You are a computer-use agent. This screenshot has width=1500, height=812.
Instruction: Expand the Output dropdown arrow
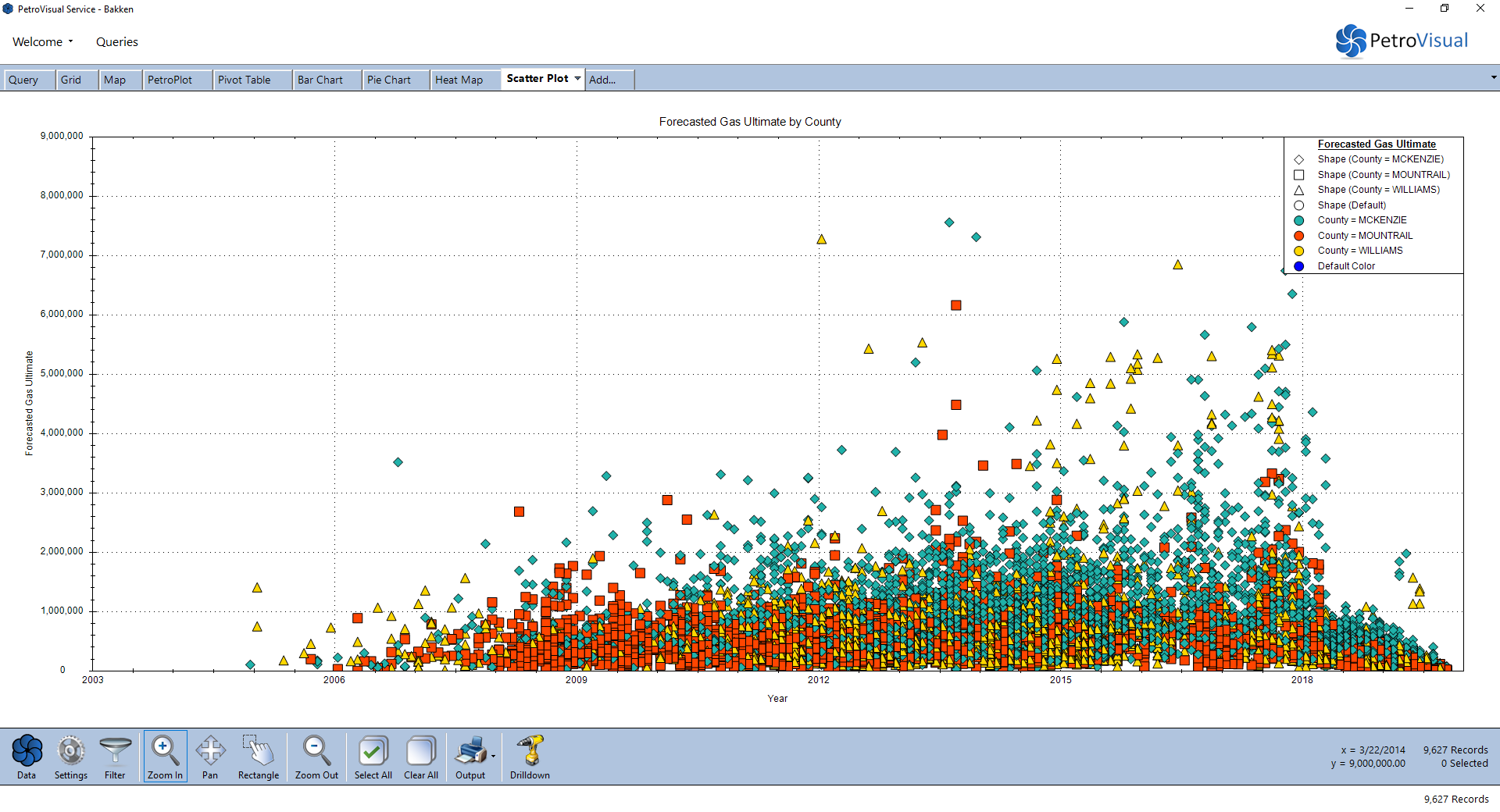(493, 756)
